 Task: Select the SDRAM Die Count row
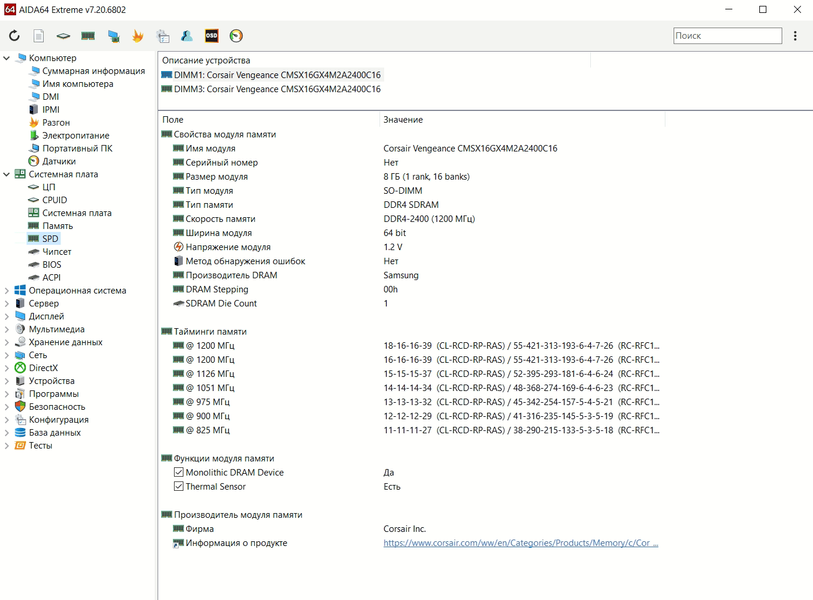click(412, 303)
